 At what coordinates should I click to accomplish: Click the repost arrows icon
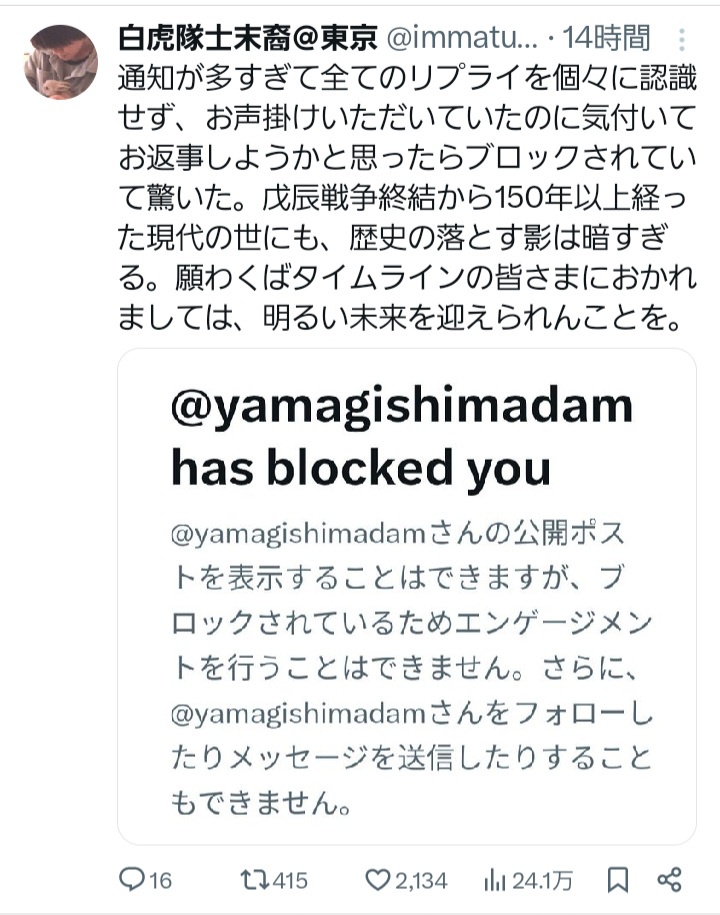coord(254,879)
